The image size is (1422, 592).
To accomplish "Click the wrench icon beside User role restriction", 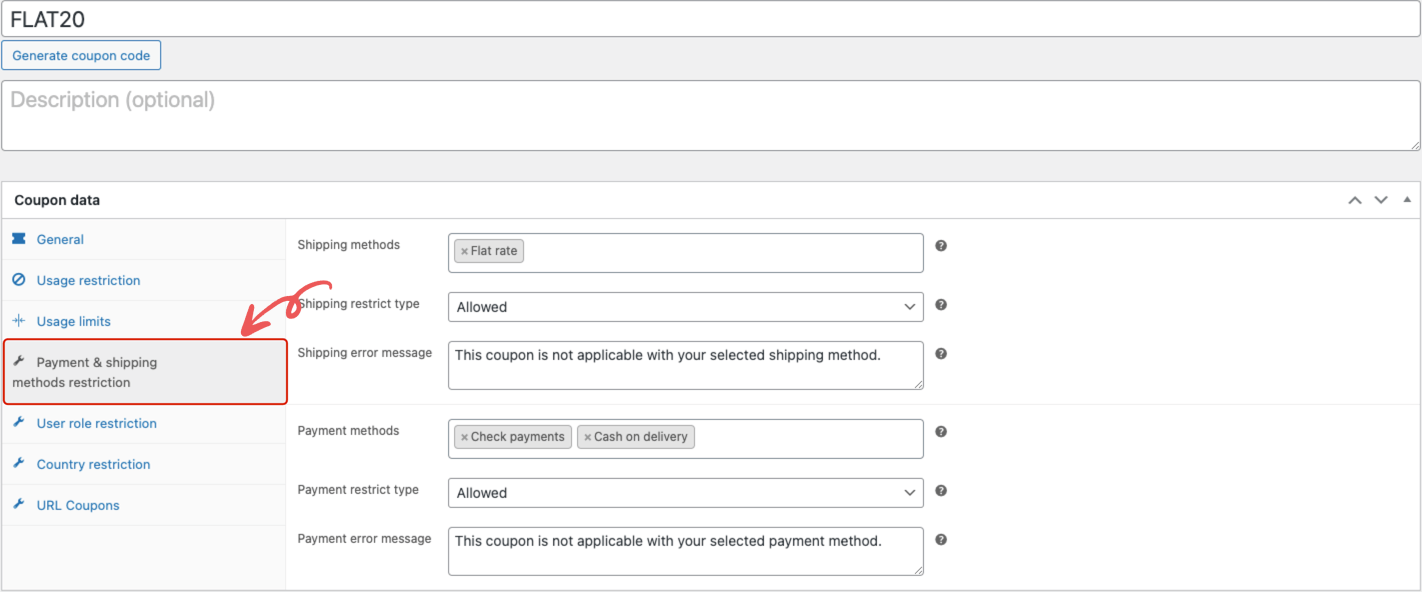I will 20,423.
